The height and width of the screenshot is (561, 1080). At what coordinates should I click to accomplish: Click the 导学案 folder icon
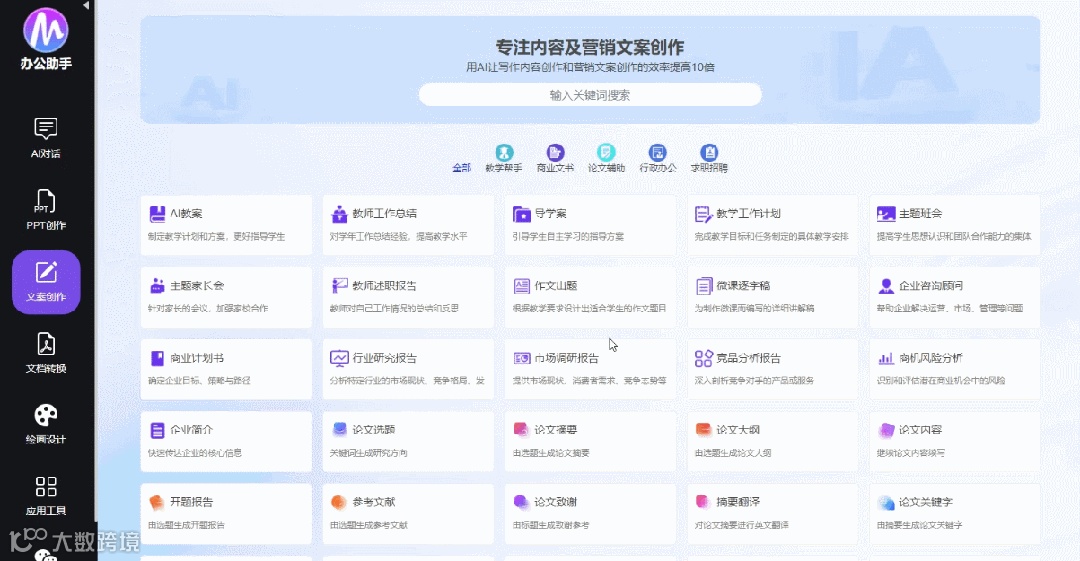coord(521,214)
